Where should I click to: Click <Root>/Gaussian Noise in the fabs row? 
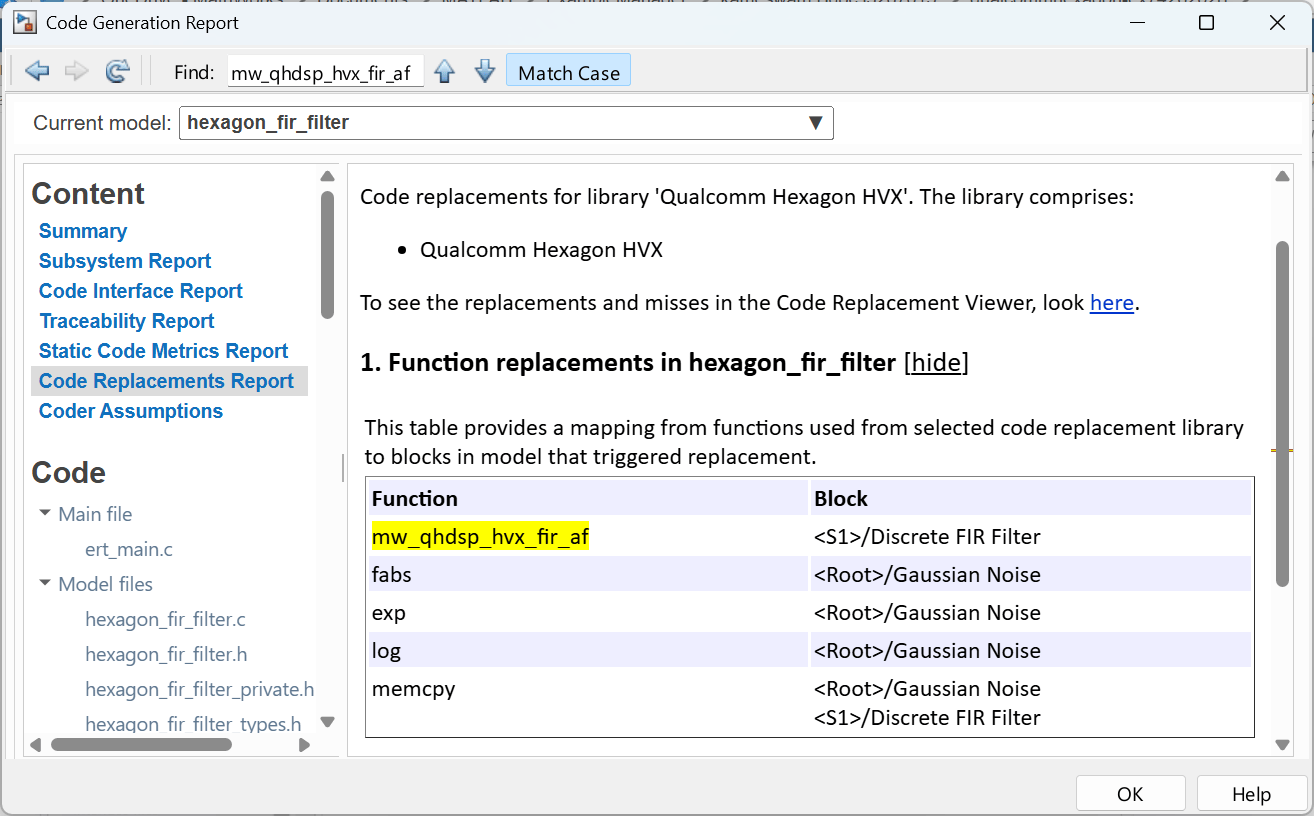click(927, 575)
